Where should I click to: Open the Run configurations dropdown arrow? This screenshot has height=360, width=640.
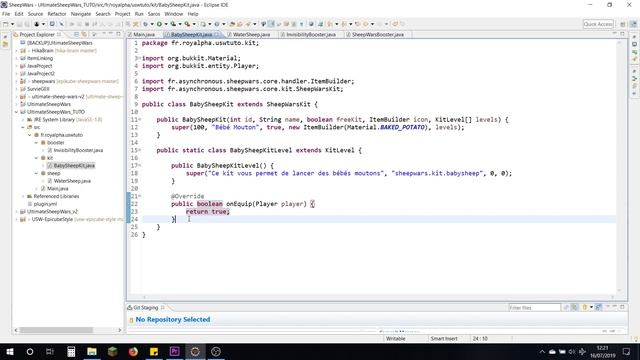click(x=166, y=24)
